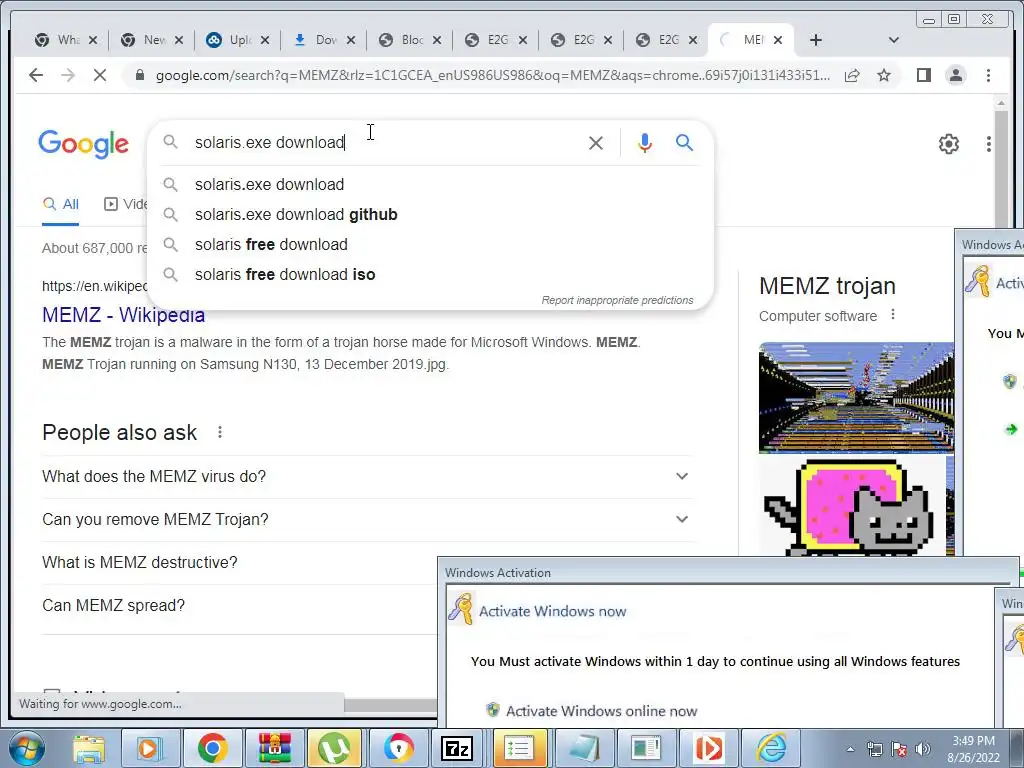Stop loading the page
The width and height of the screenshot is (1024, 768).
(99, 75)
